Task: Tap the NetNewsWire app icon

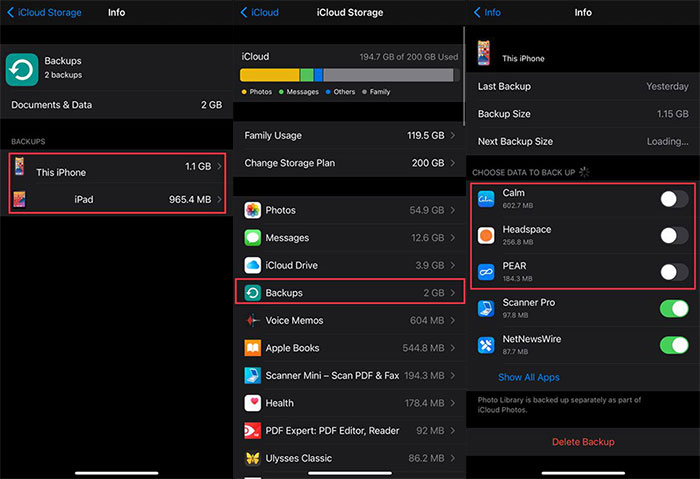Action: point(486,345)
